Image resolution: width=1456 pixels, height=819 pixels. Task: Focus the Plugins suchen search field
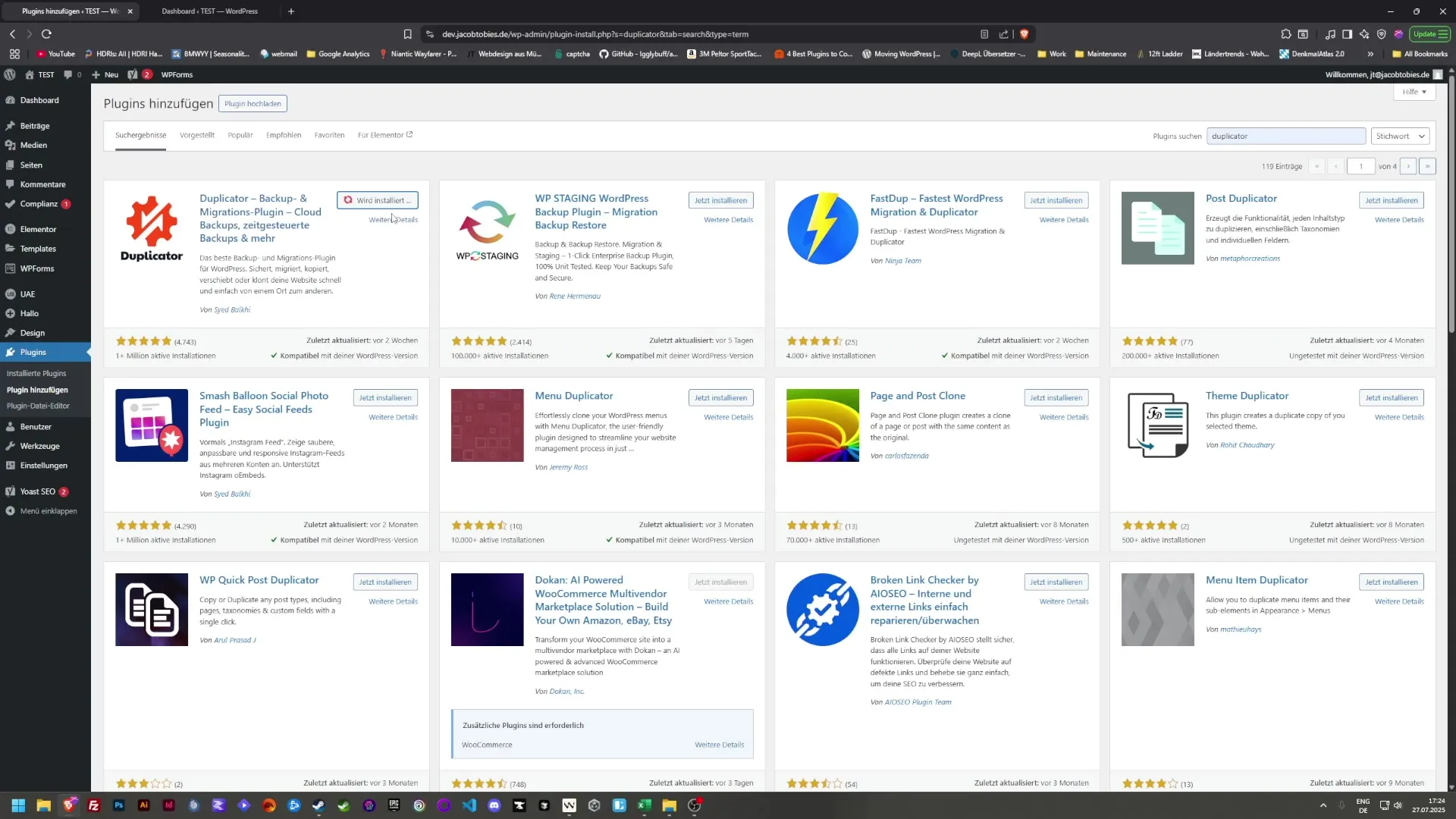click(1285, 136)
